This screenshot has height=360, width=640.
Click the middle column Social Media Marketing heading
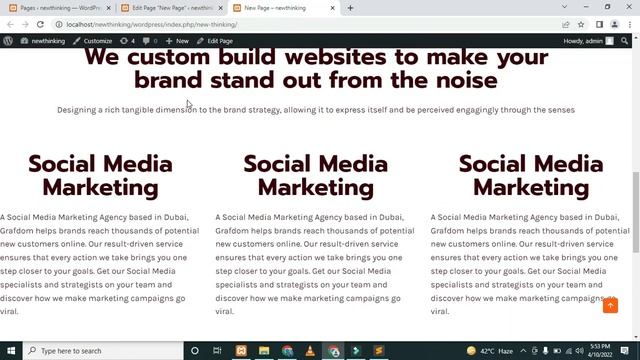click(316, 176)
